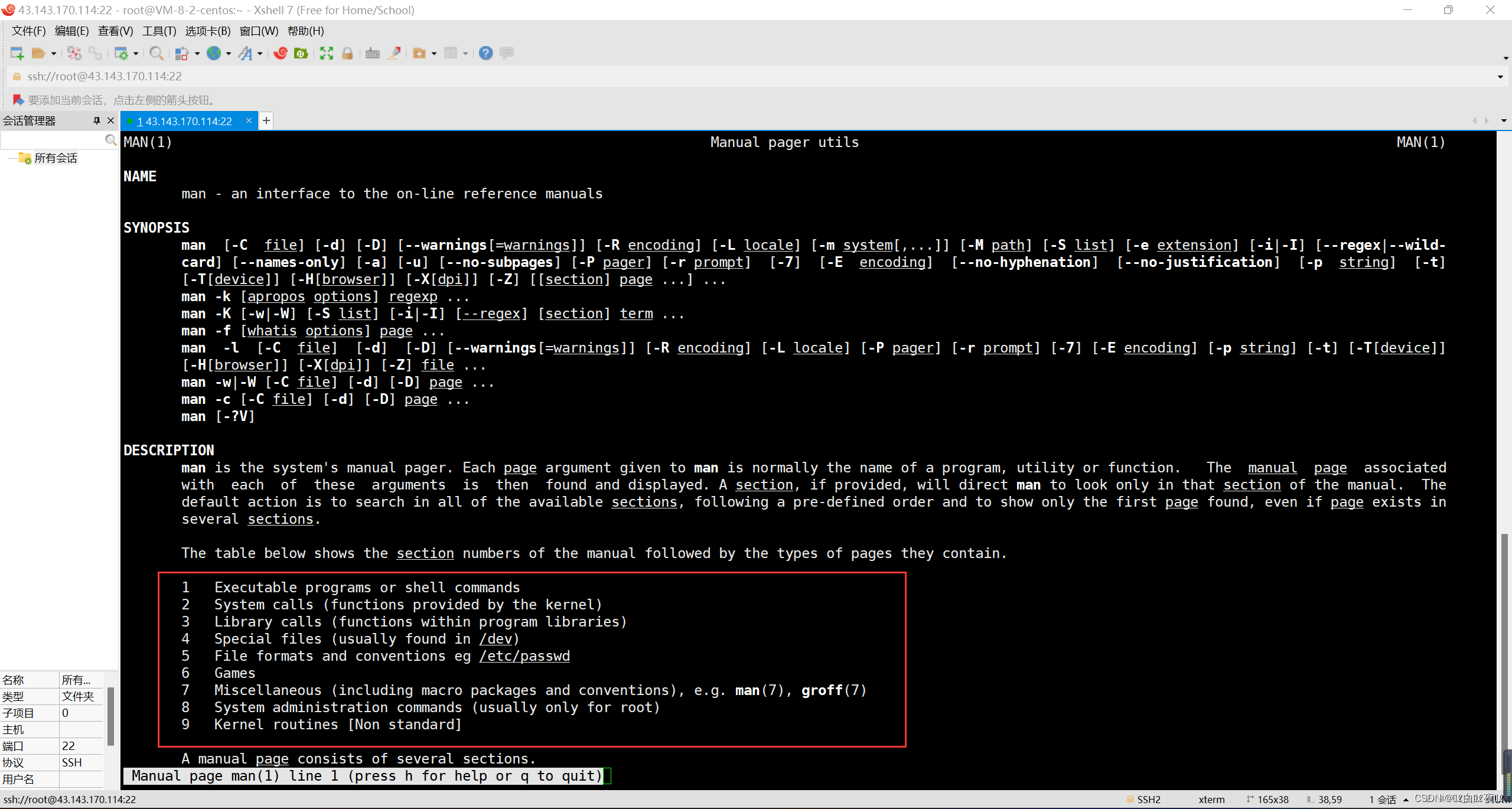This screenshot has width=1512, height=809.
Task: Launch Xmanager red swirl icon
Action: click(281, 54)
